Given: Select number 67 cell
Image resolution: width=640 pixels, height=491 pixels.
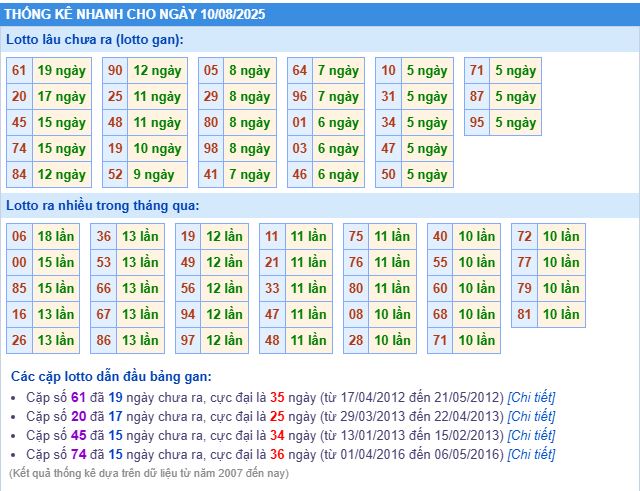Looking at the screenshot, I should pyautogui.click(x=104, y=314).
